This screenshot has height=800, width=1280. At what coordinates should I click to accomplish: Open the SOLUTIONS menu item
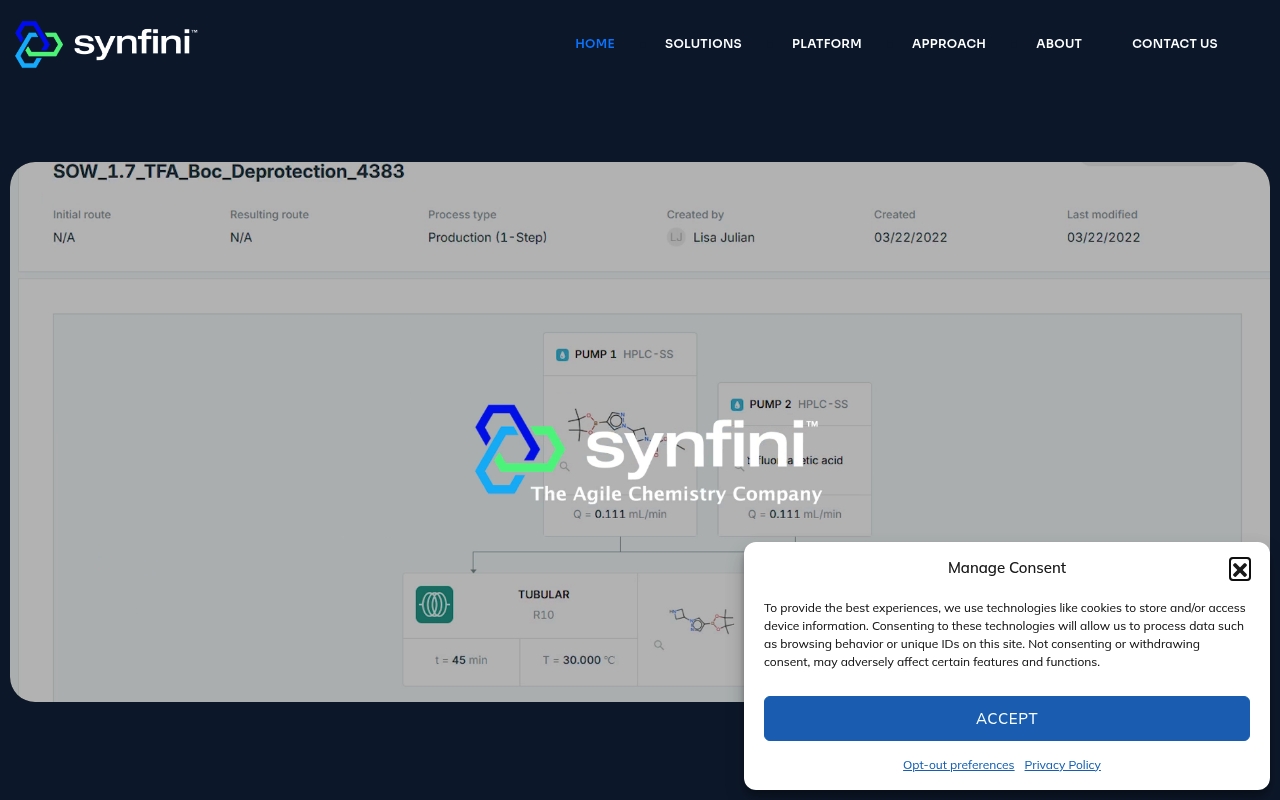[x=703, y=43]
